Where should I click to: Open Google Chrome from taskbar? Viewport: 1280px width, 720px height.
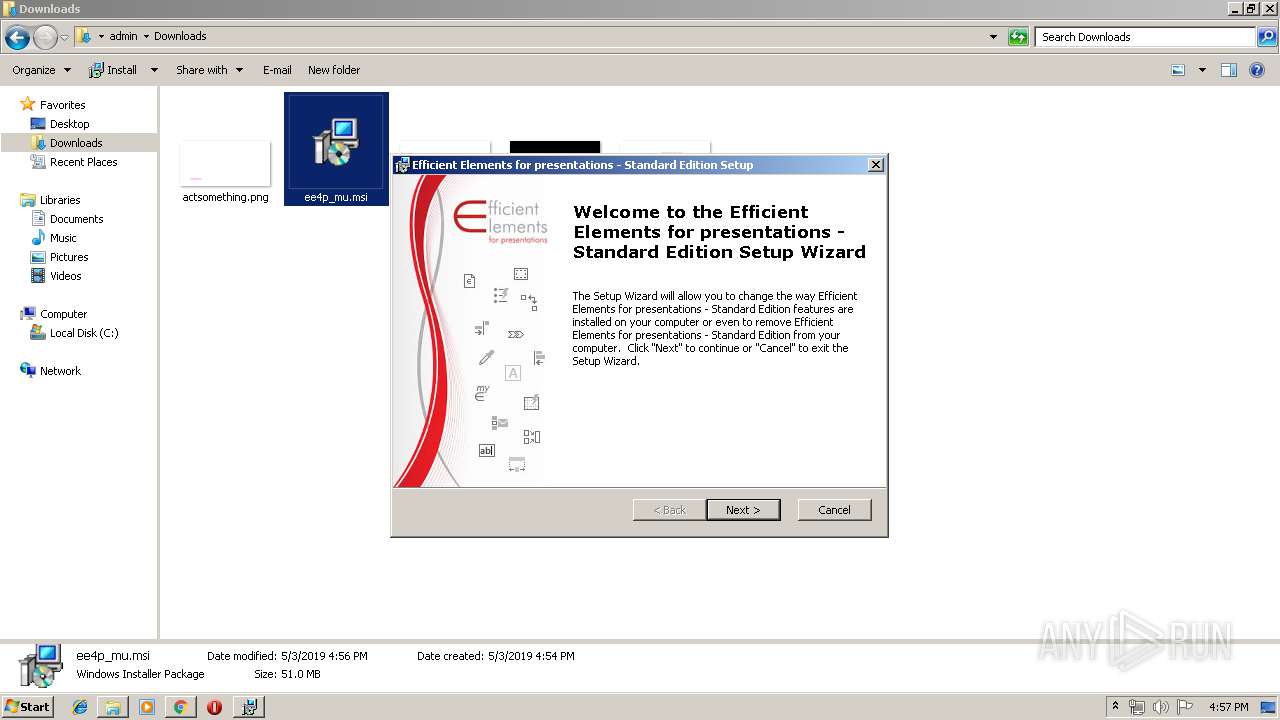(180, 707)
